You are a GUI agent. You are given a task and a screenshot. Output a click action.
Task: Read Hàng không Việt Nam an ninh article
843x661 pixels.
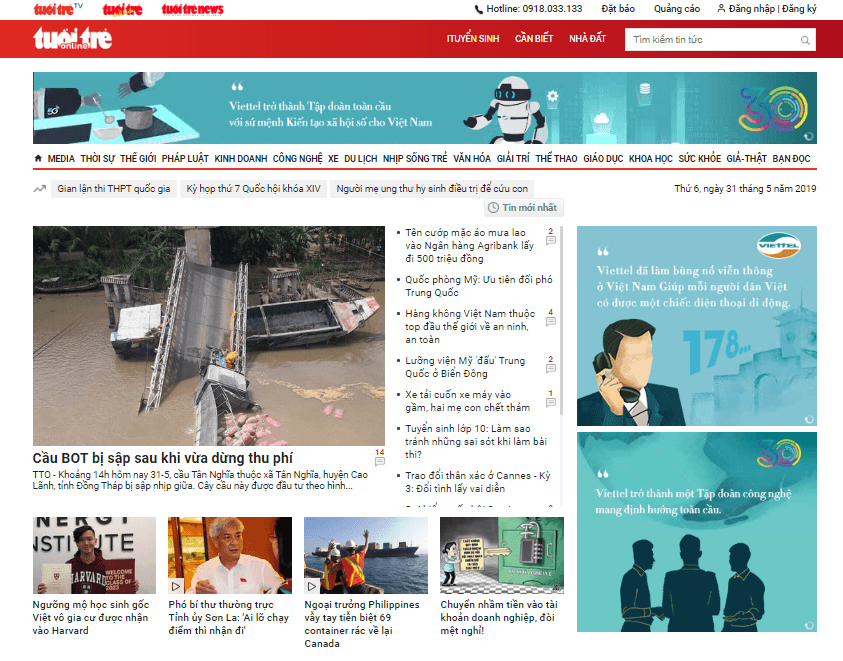point(470,326)
